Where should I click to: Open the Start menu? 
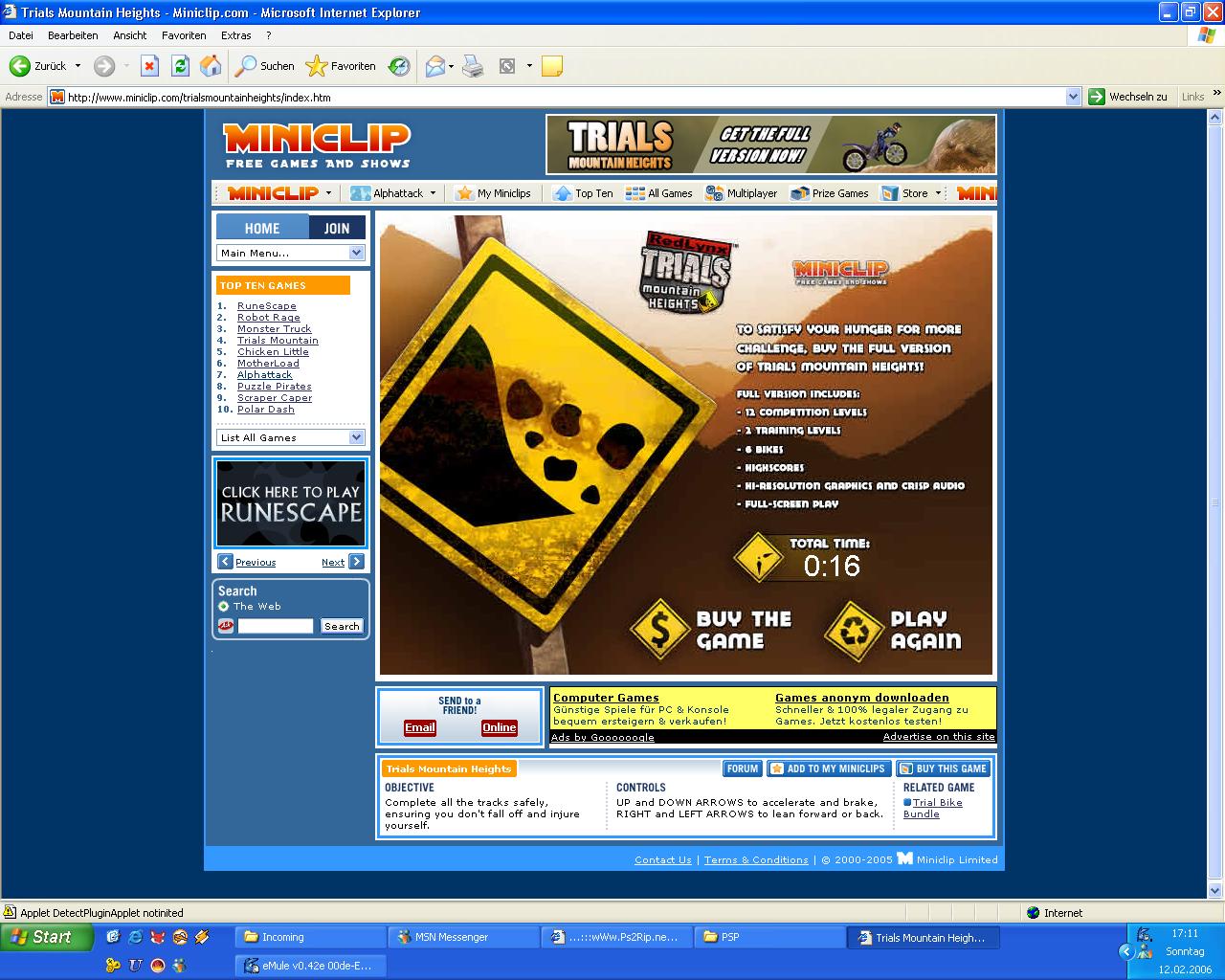tap(47, 937)
